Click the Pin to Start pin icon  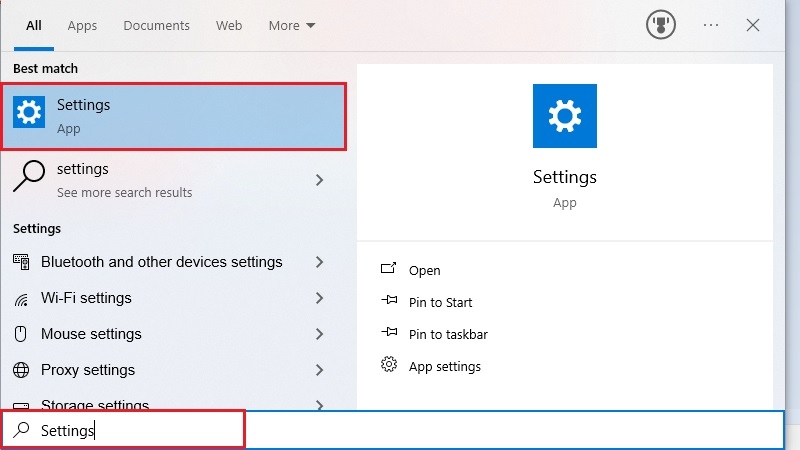coord(389,299)
